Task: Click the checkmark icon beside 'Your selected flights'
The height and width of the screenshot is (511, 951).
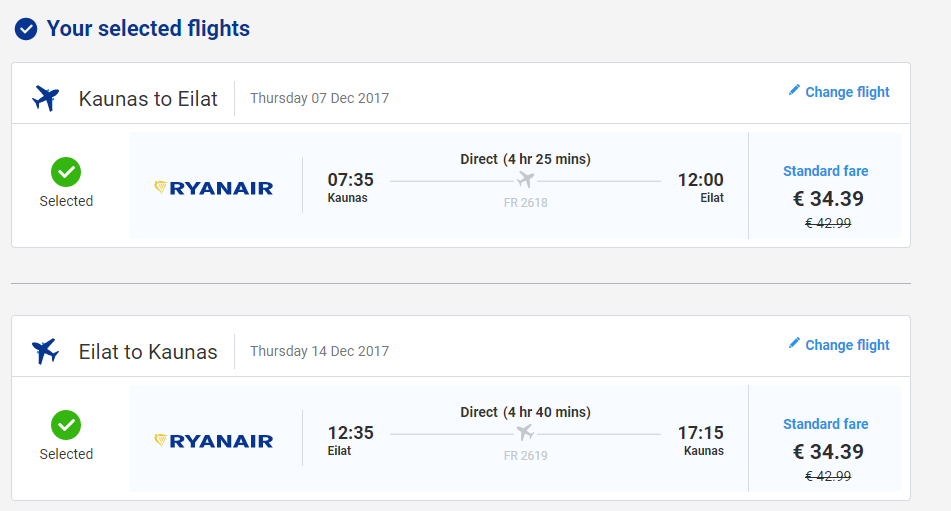Action: tap(27, 29)
